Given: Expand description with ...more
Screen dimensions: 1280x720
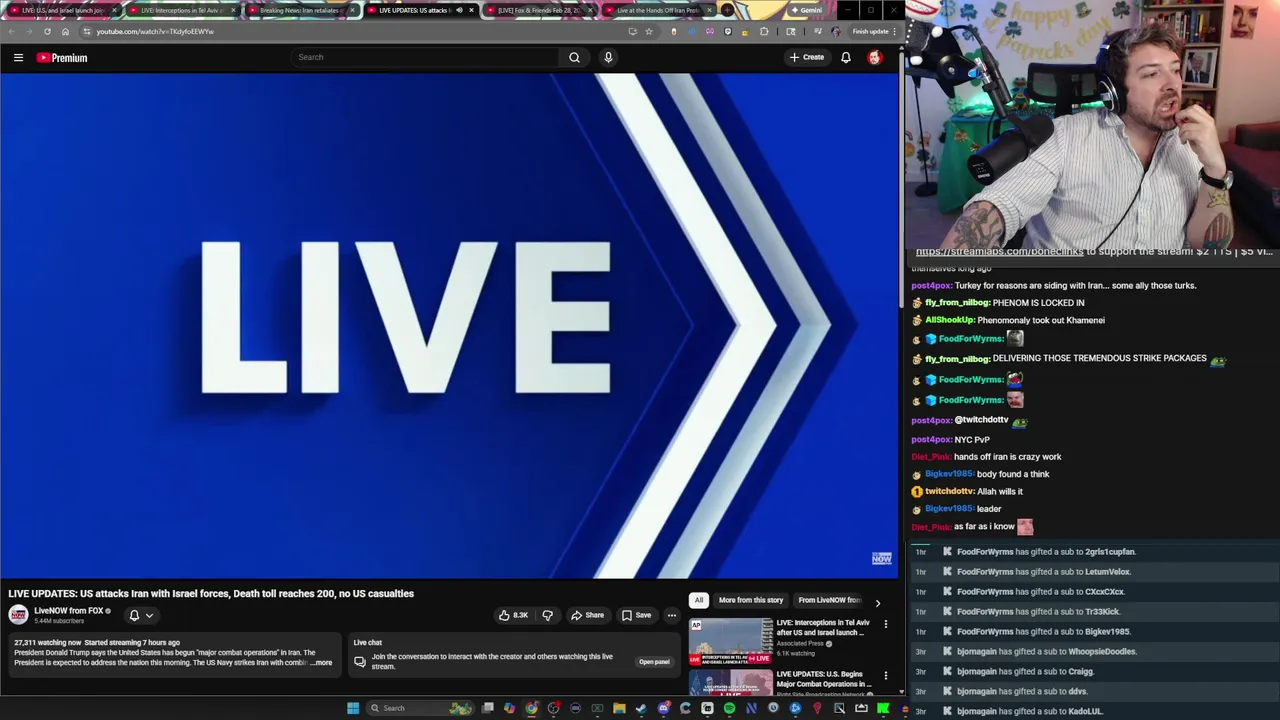Looking at the screenshot, I should [x=322, y=663].
